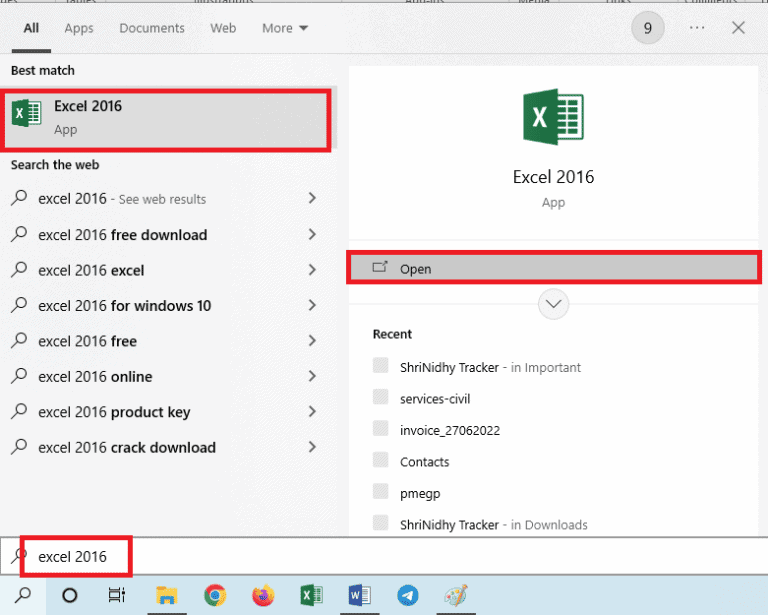The height and width of the screenshot is (615, 768).
Task: Choose suggestion 'excel 2016 free download'
Action: (122, 235)
